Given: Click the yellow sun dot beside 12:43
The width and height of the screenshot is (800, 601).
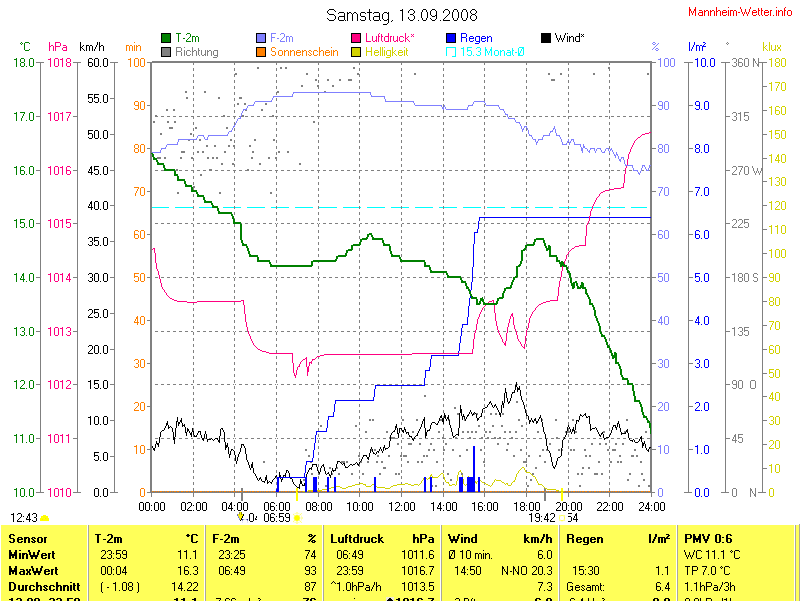Looking at the screenshot, I should pos(45,518).
